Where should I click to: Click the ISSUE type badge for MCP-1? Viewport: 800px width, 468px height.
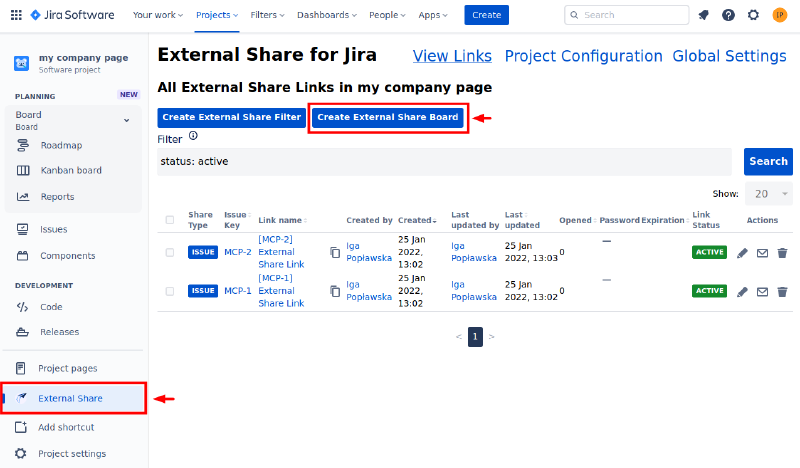pos(203,291)
